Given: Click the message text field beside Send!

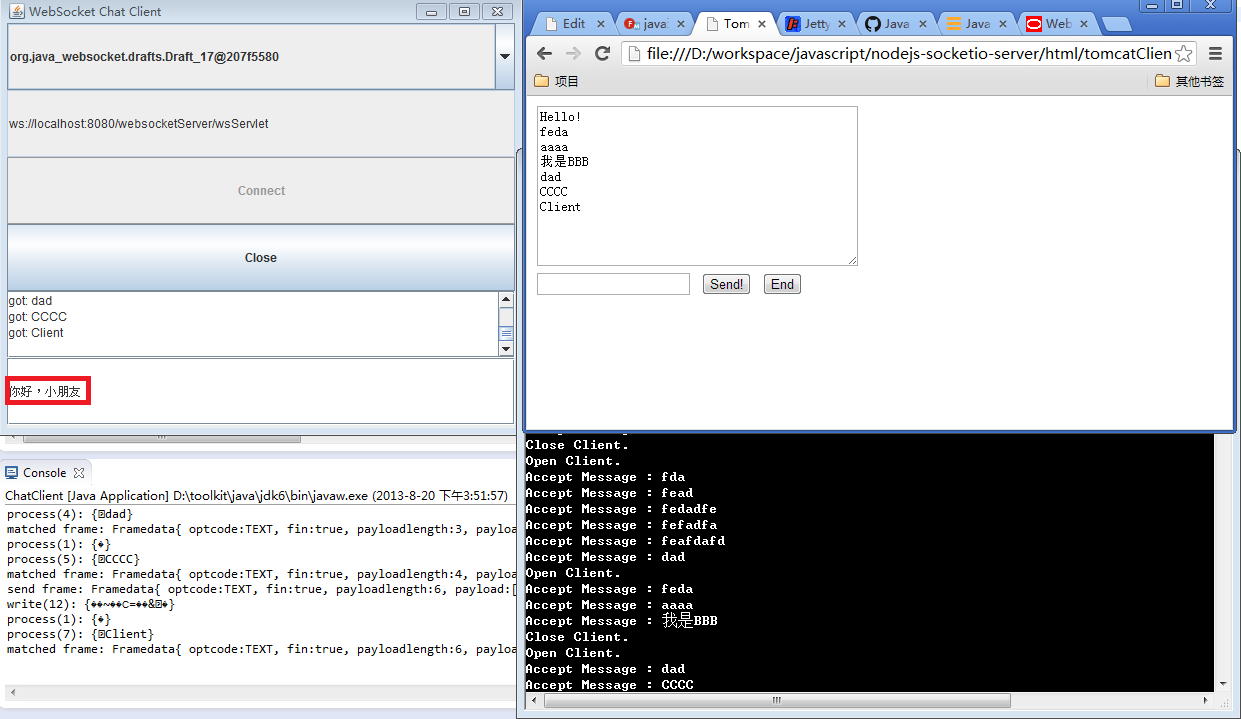Looking at the screenshot, I should [613, 284].
